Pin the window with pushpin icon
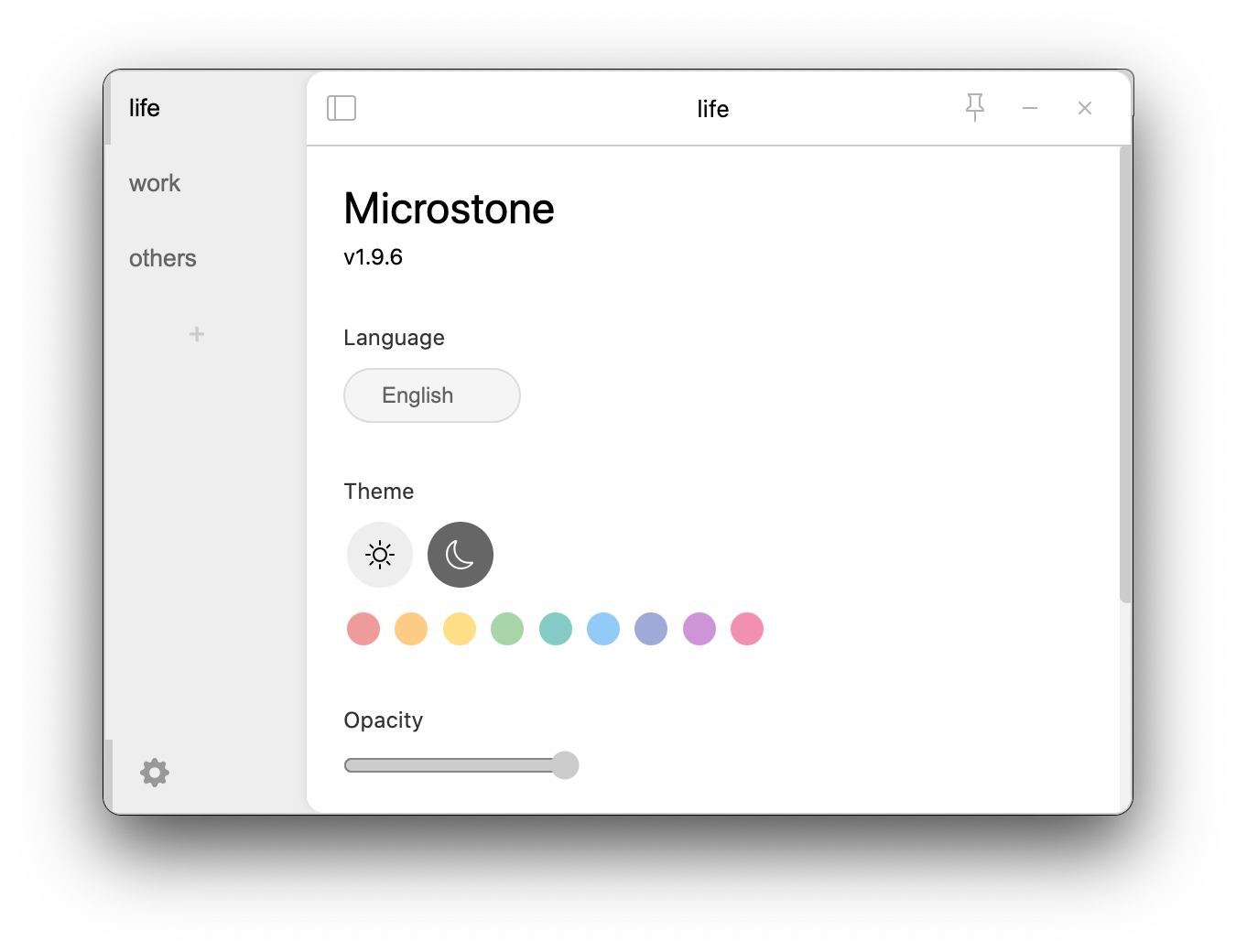Viewport: 1236px width, 952px height. click(x=975, y=107)
